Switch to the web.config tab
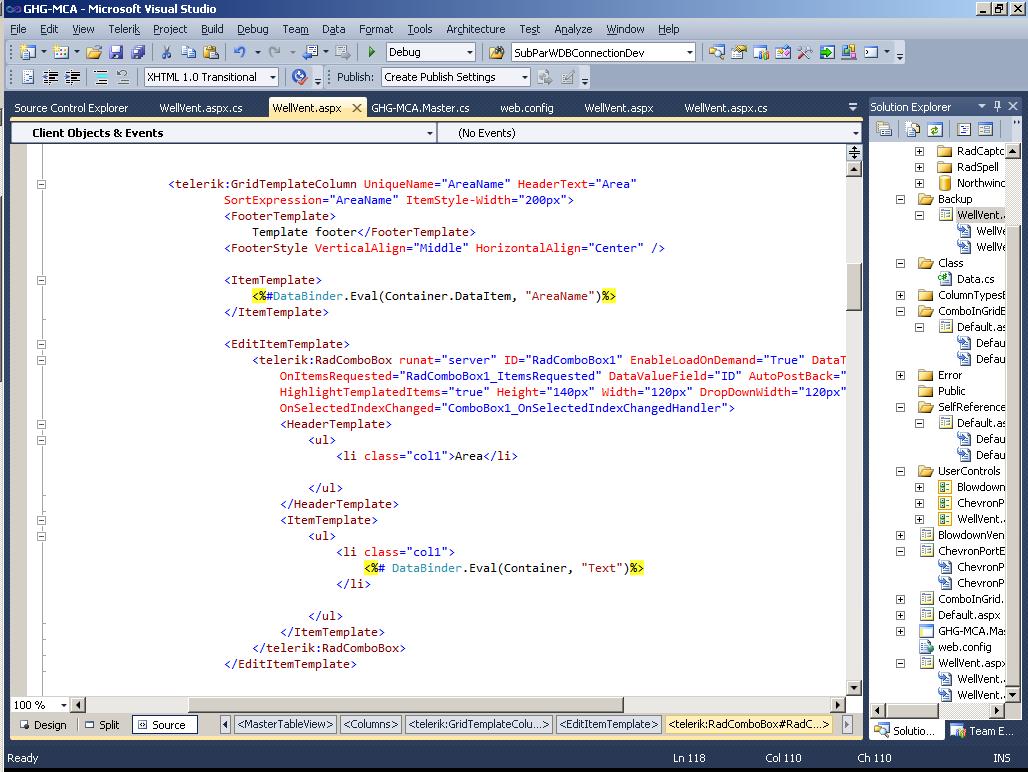 pos(526,108)
